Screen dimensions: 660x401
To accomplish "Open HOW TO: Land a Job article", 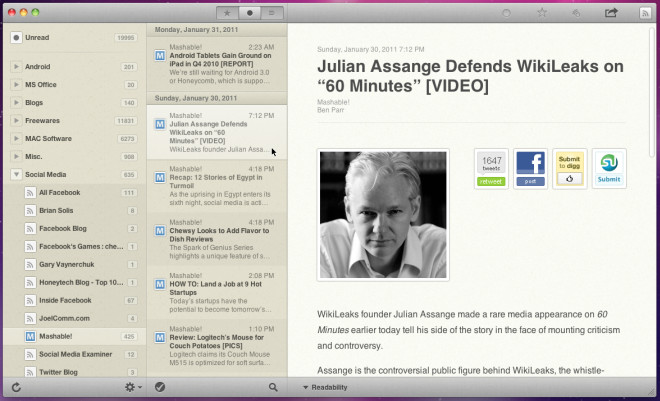I will 217,292.
